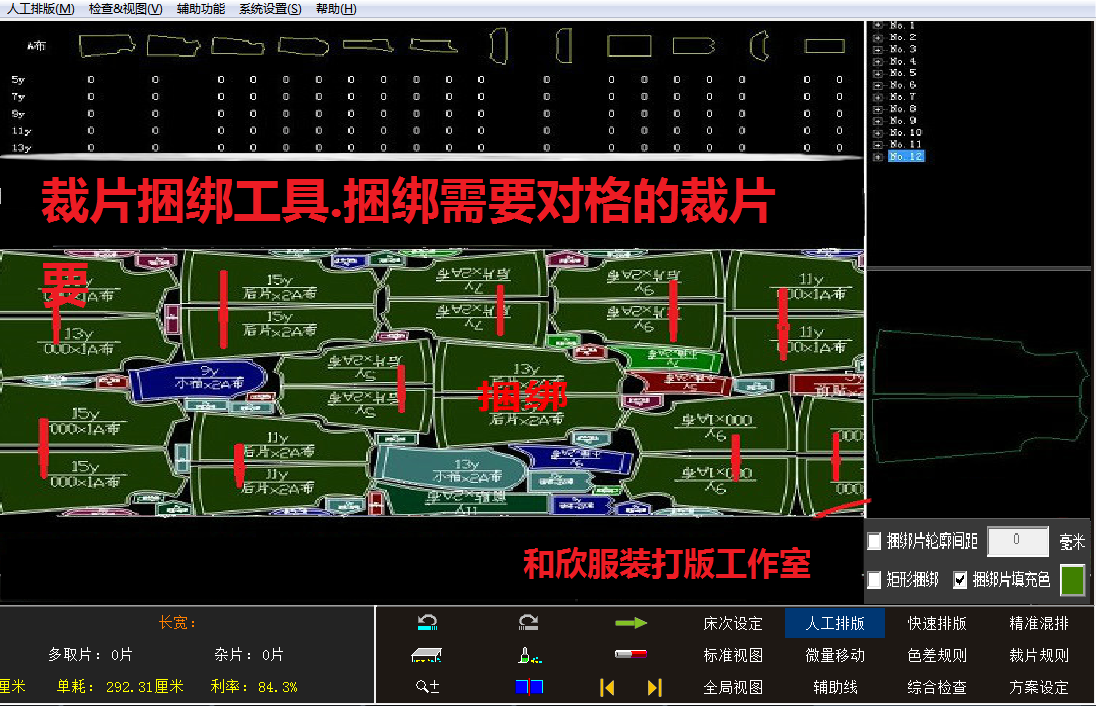Viewport: 1096px width, 706px height.
Task: Open the zoom in/out magnifier tool
Action: click(x=428, y=687)
